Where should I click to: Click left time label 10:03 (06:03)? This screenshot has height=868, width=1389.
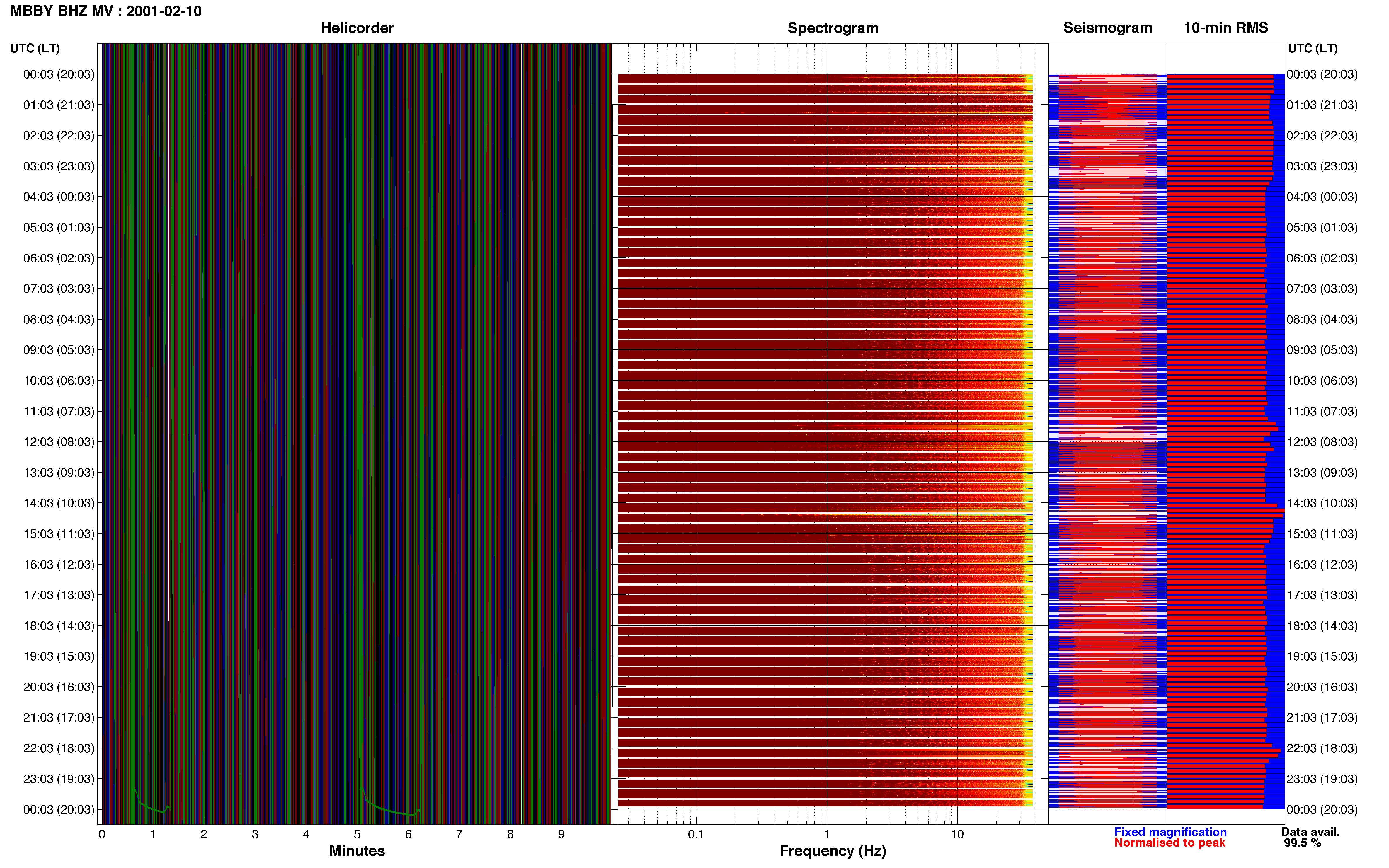[59, 381]
